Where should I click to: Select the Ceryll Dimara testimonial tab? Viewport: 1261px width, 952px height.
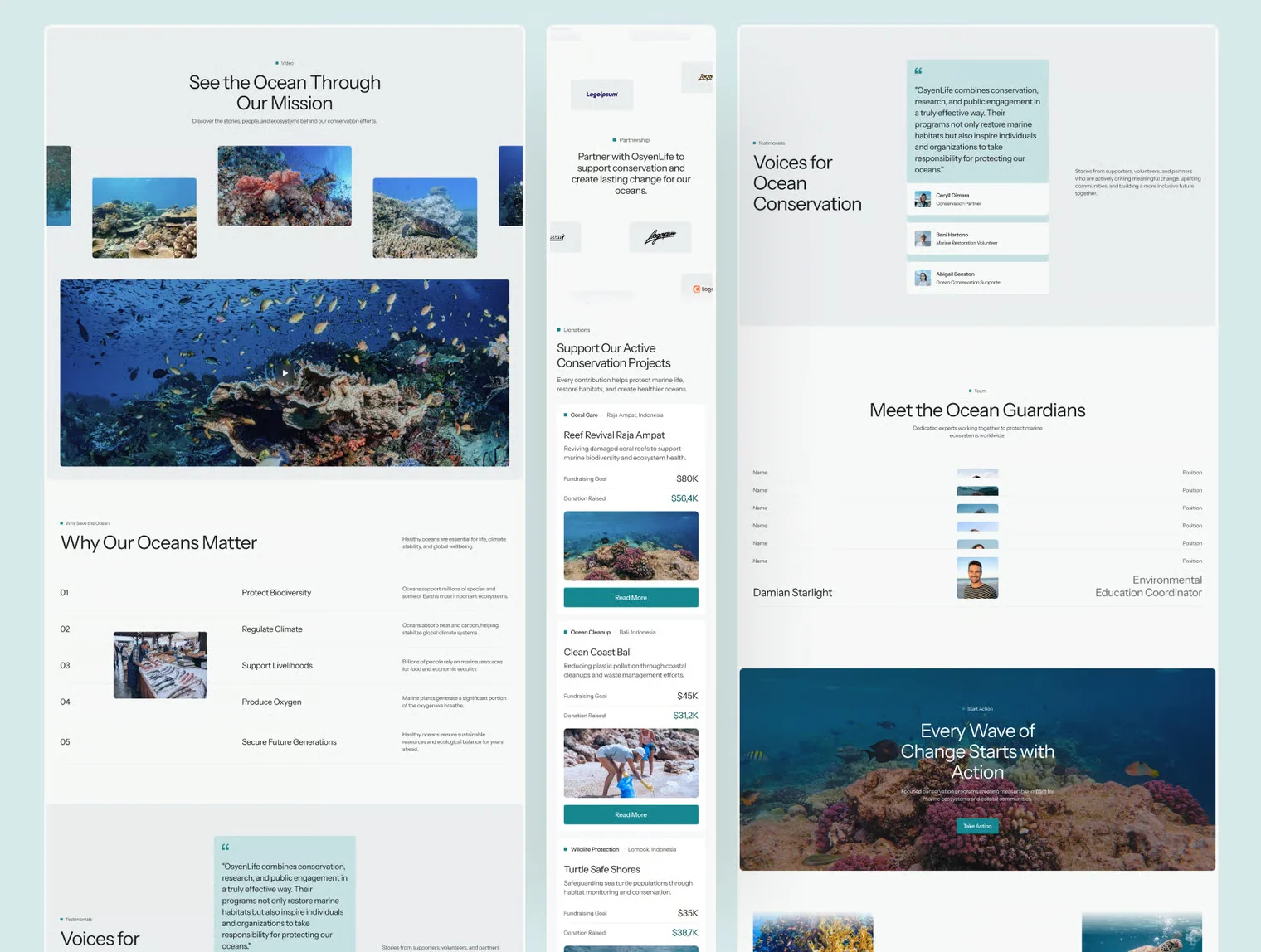click(x=977, y=199)
